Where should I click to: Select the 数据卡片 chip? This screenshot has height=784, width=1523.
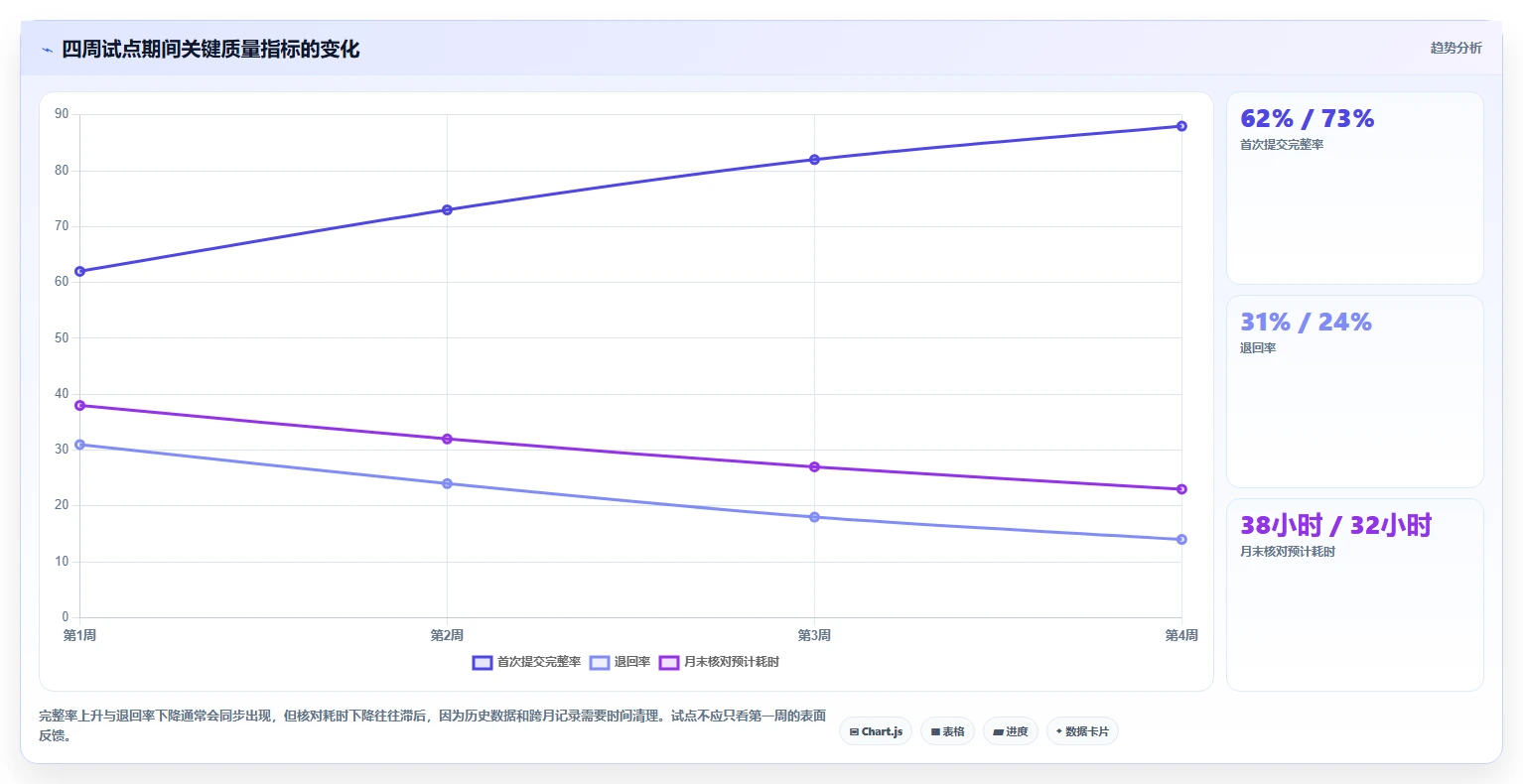tap(1082, 731)
